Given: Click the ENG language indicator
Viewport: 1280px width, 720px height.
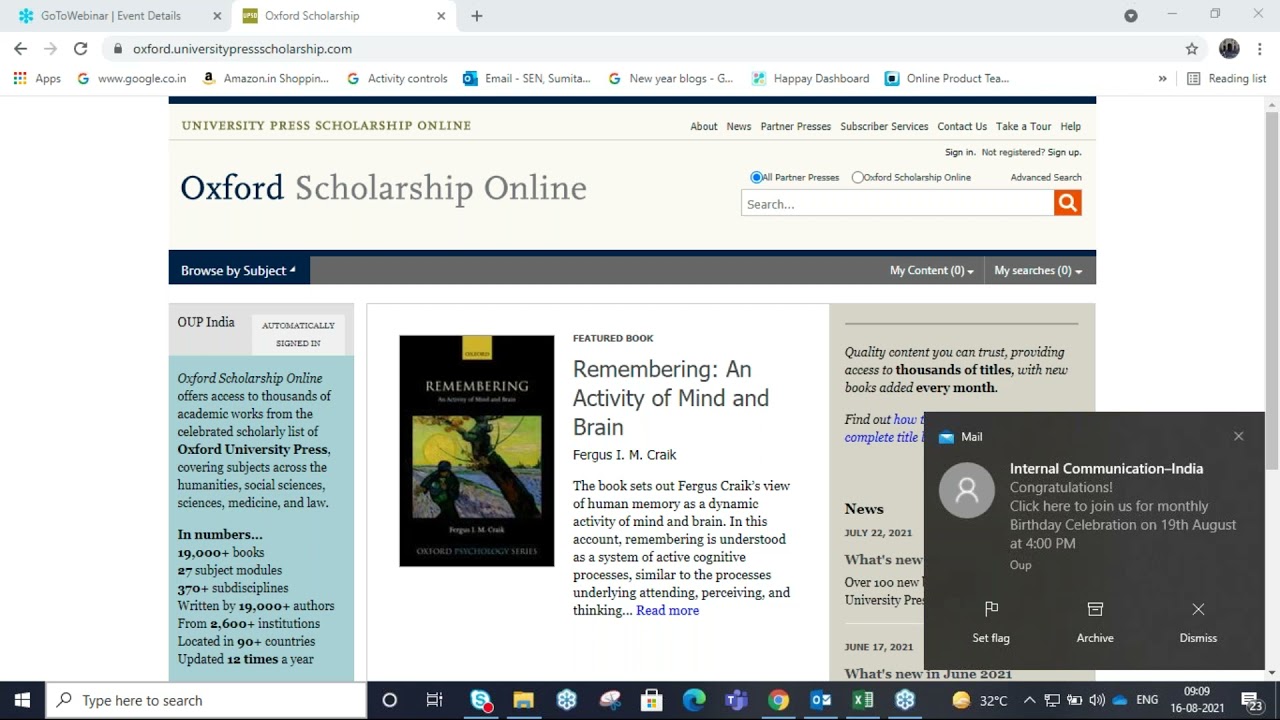Looking at the screenshot, I should [x=1147, y=700].
